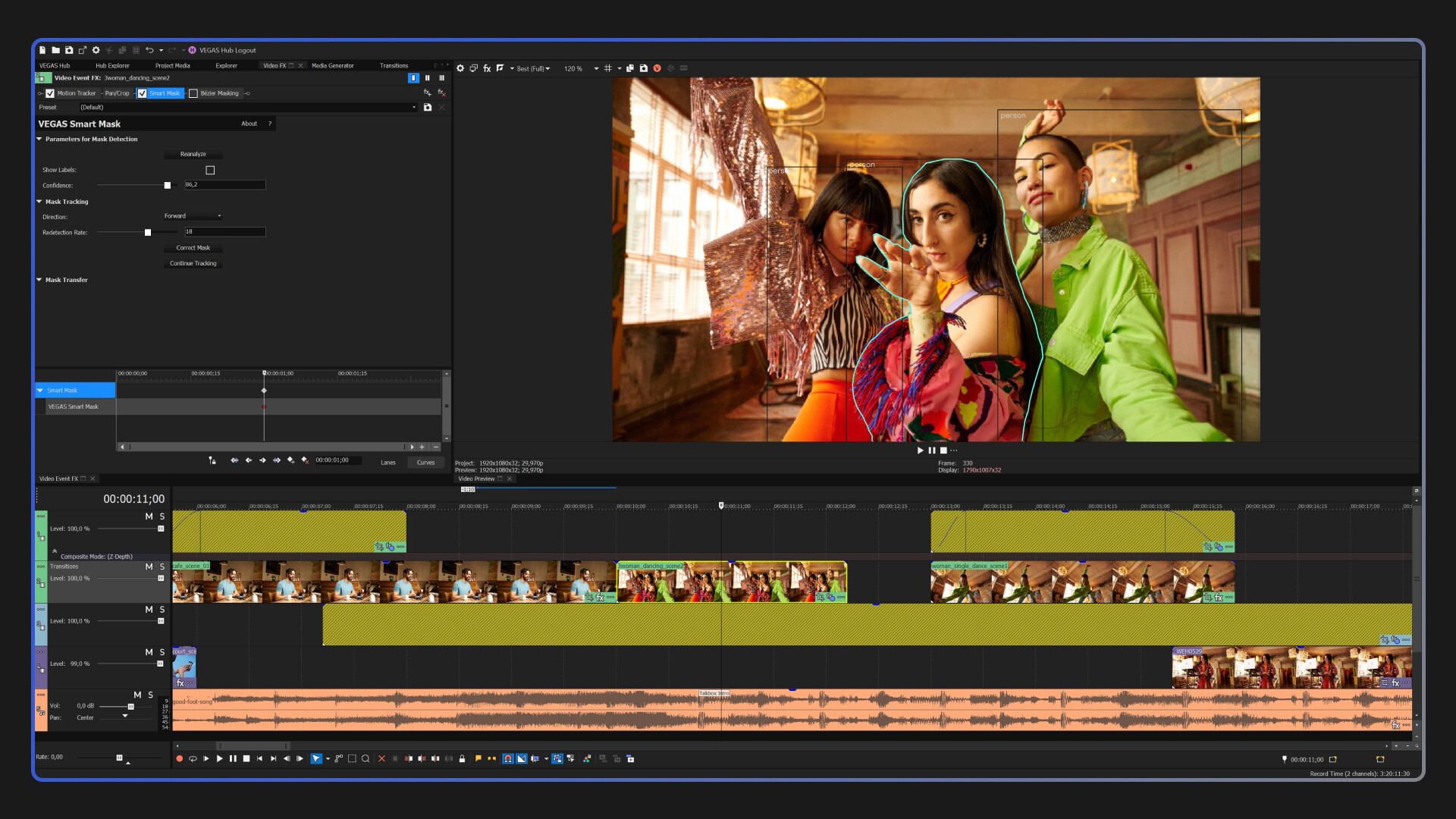Activate the zoom magnifier tool on the timeline toolbar

[366, 758]
